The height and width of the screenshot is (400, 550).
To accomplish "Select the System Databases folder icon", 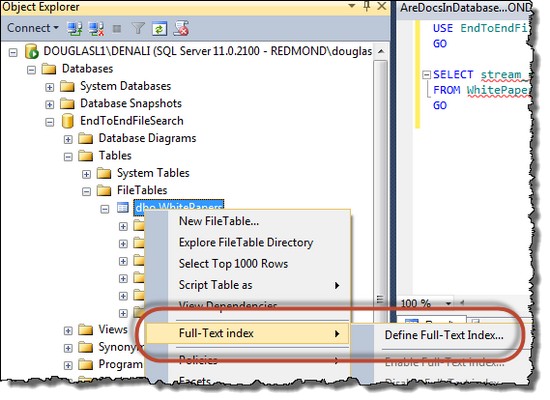I will [x=67, y=86].
